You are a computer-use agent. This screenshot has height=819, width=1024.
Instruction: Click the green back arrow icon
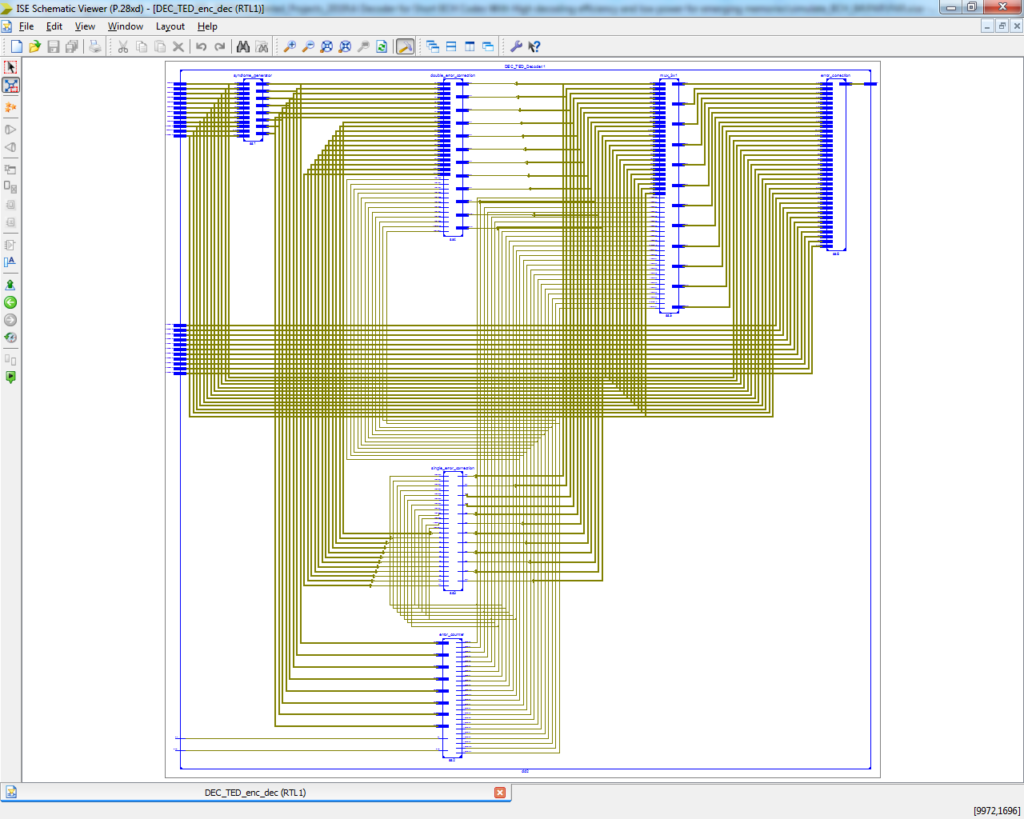point(11,302)
